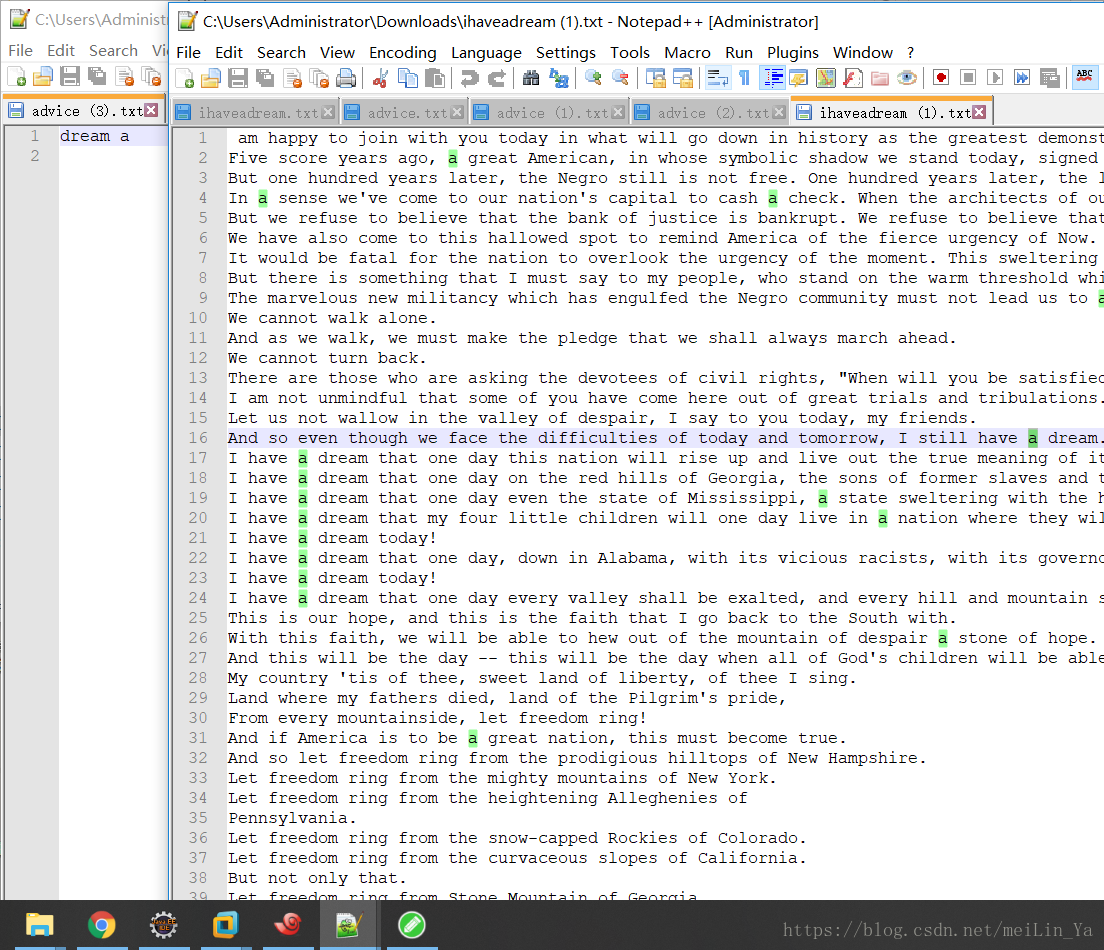1104x950 pixels.
Task: Click the Notepad++ taskbar icon
Action: pos(349,924)
